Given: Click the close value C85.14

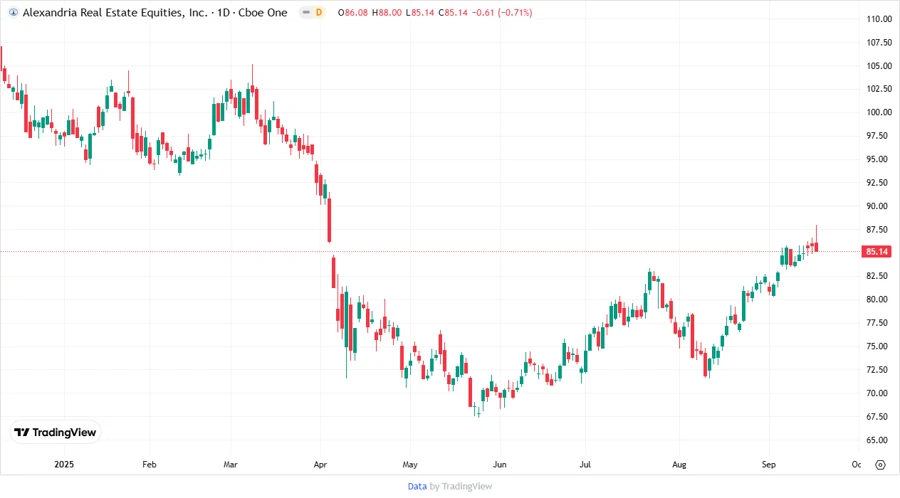Looking at the screenshot, I should 453,13.
